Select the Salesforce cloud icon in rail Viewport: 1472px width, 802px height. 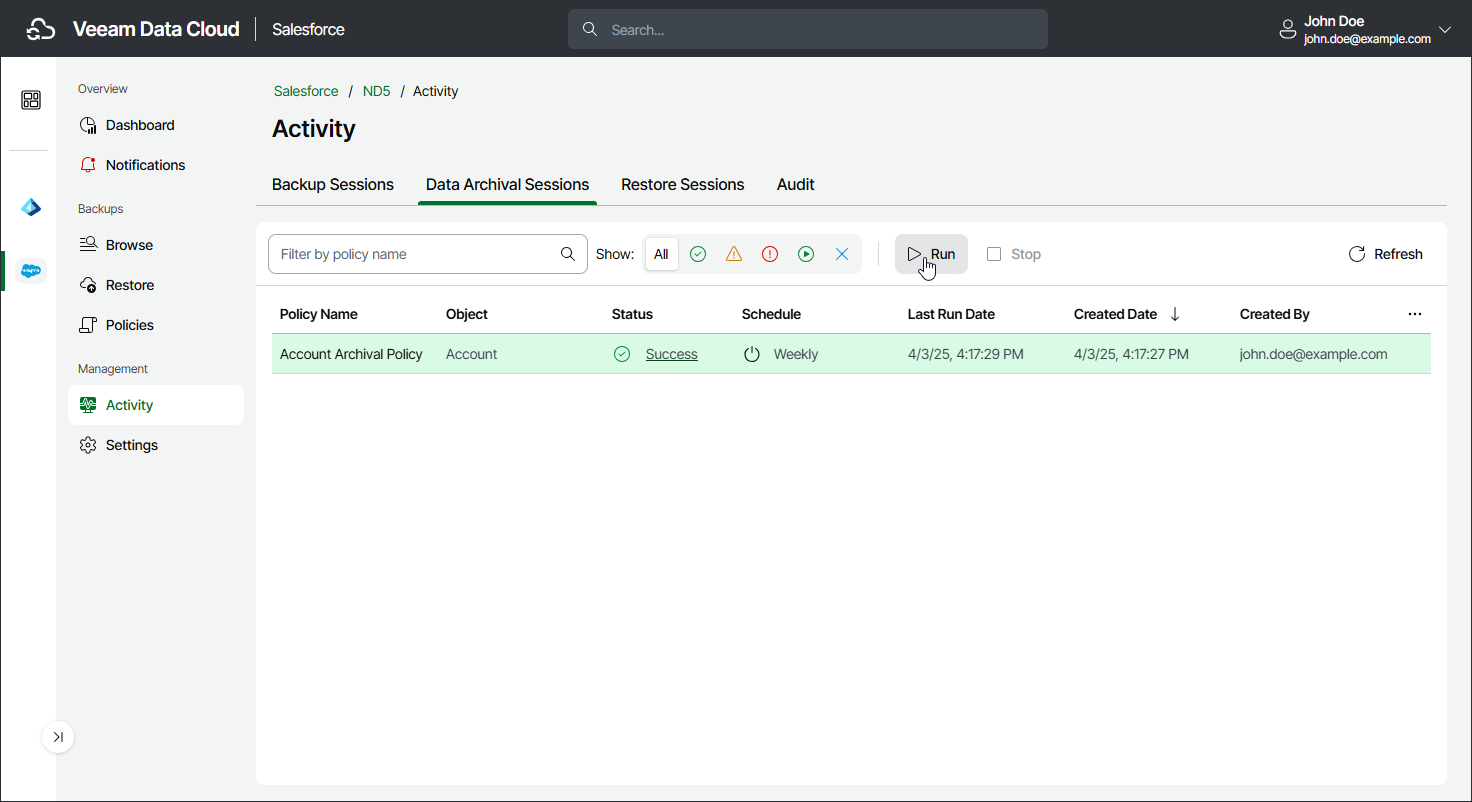click(x=31, y=270)
